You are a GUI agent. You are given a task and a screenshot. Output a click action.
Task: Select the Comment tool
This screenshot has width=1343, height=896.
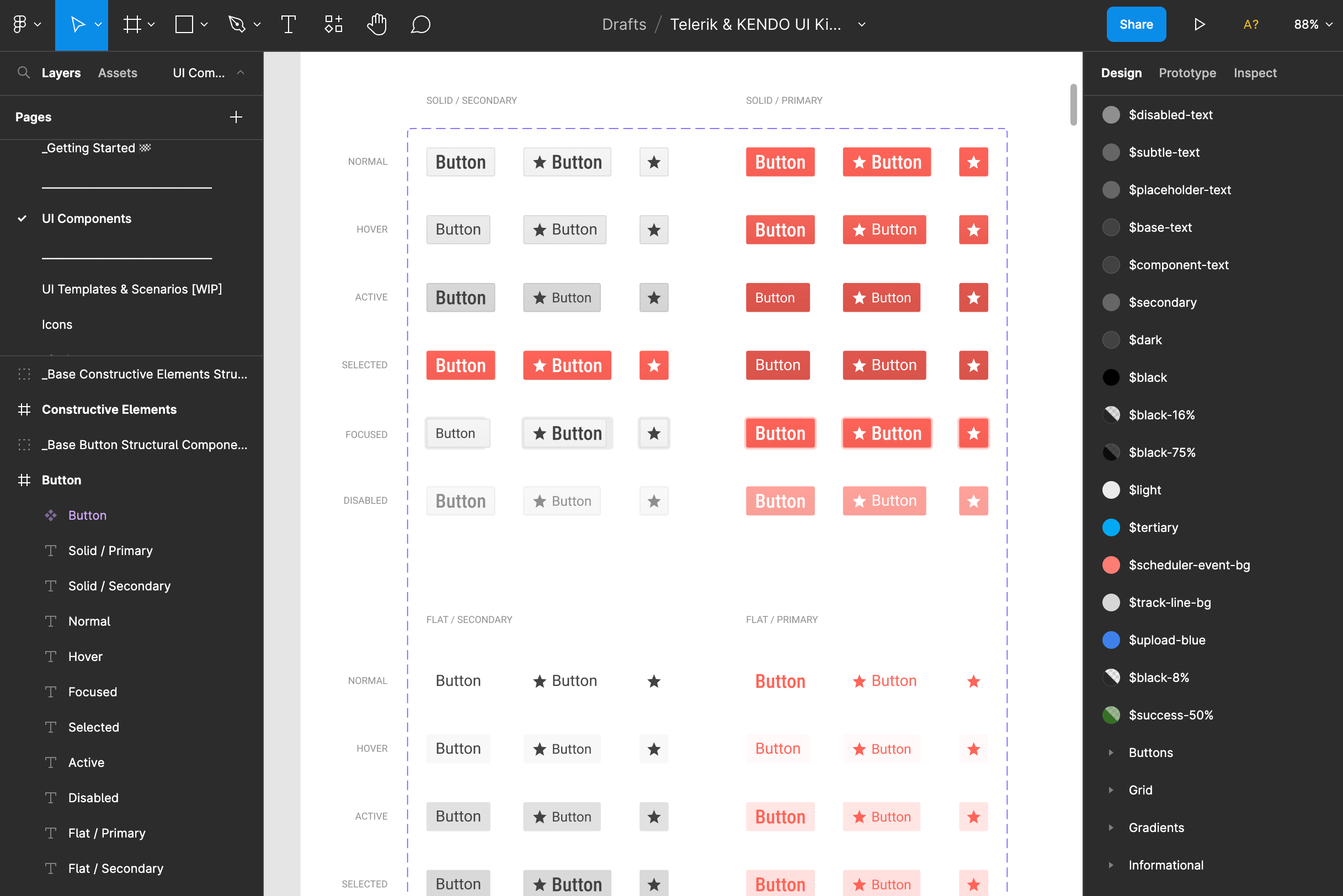420,24
